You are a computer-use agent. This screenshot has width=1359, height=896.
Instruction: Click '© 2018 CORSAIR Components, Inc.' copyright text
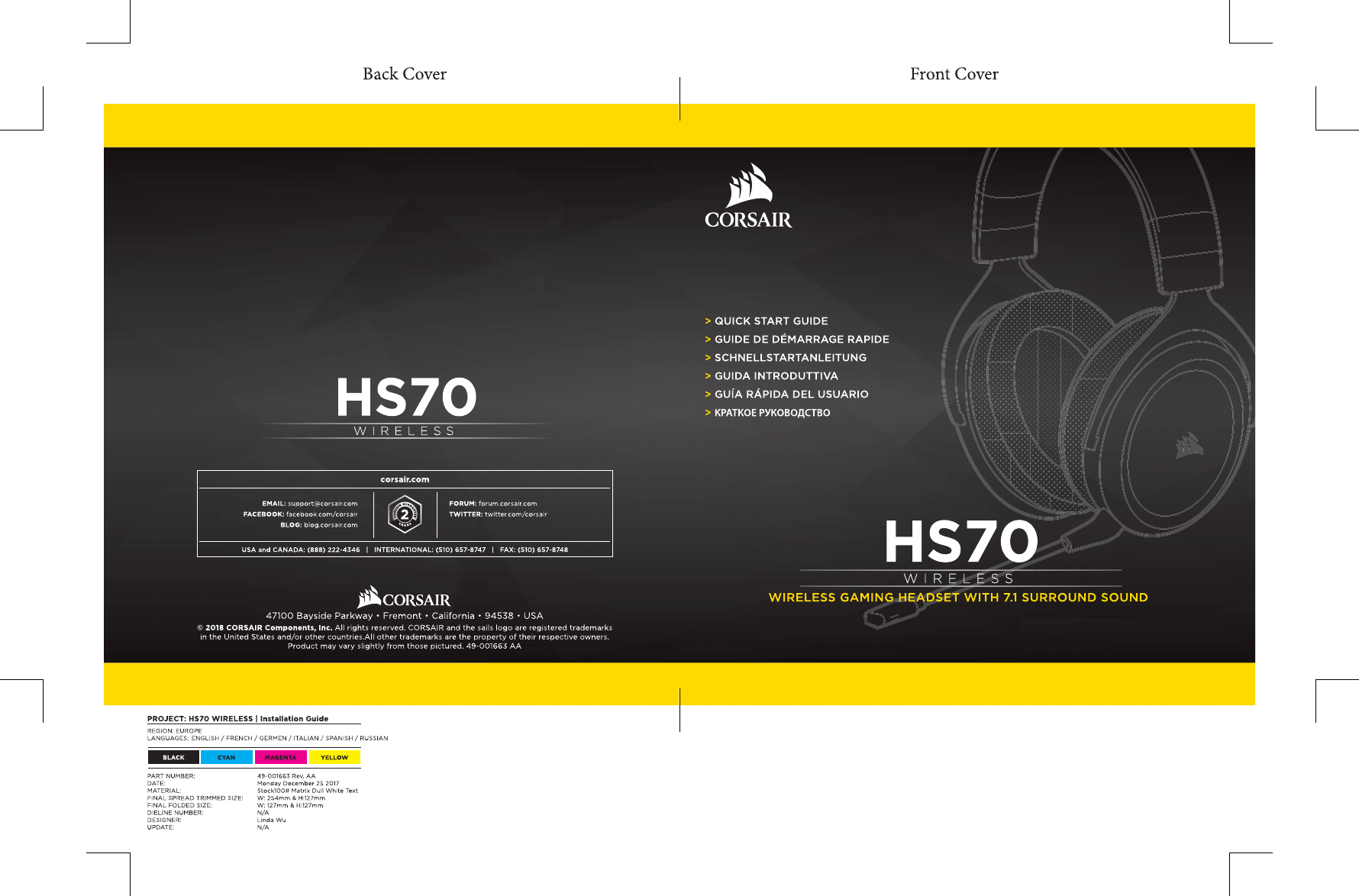click(x=264, y=628)
